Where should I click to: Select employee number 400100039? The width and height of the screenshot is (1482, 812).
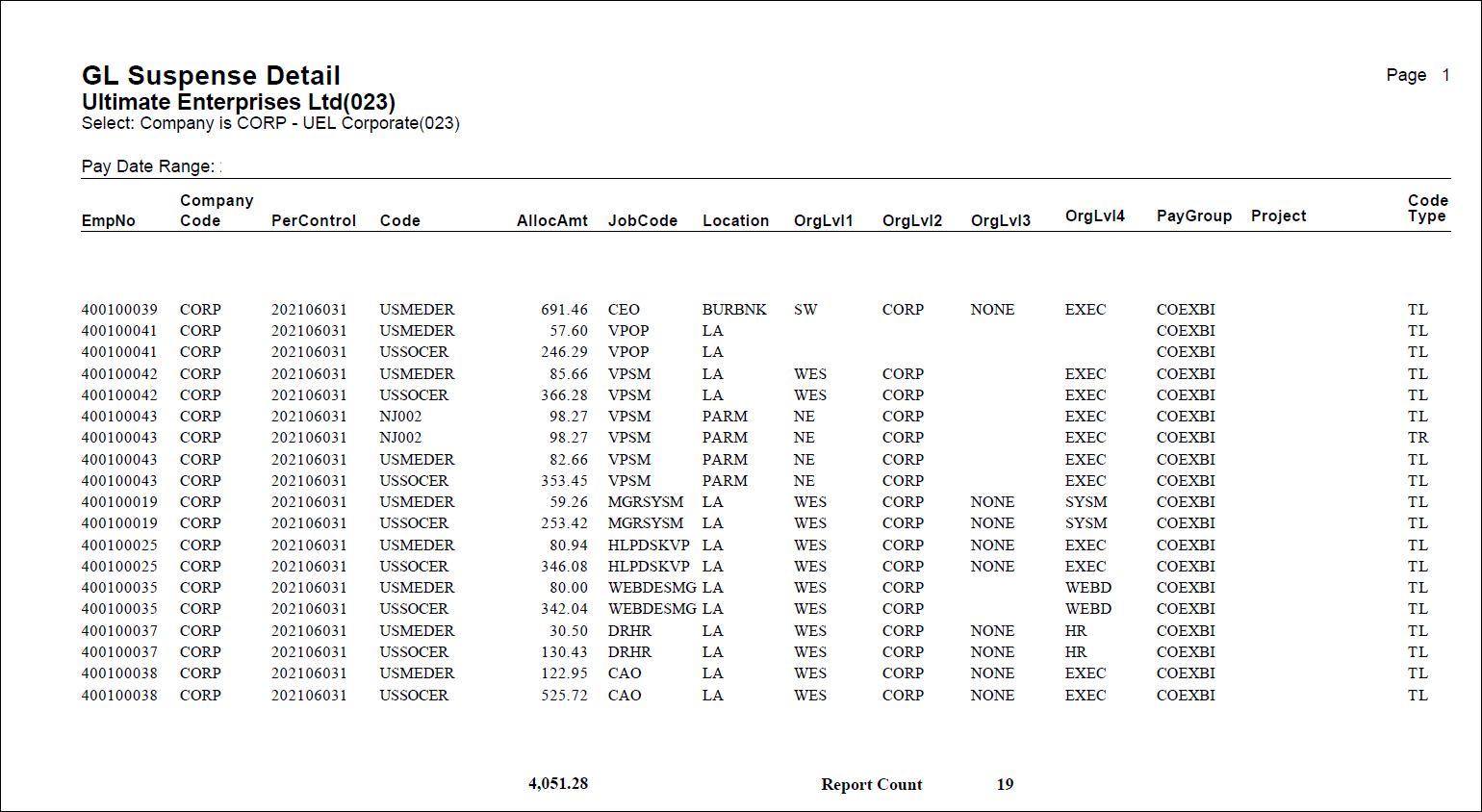(119, 310)
